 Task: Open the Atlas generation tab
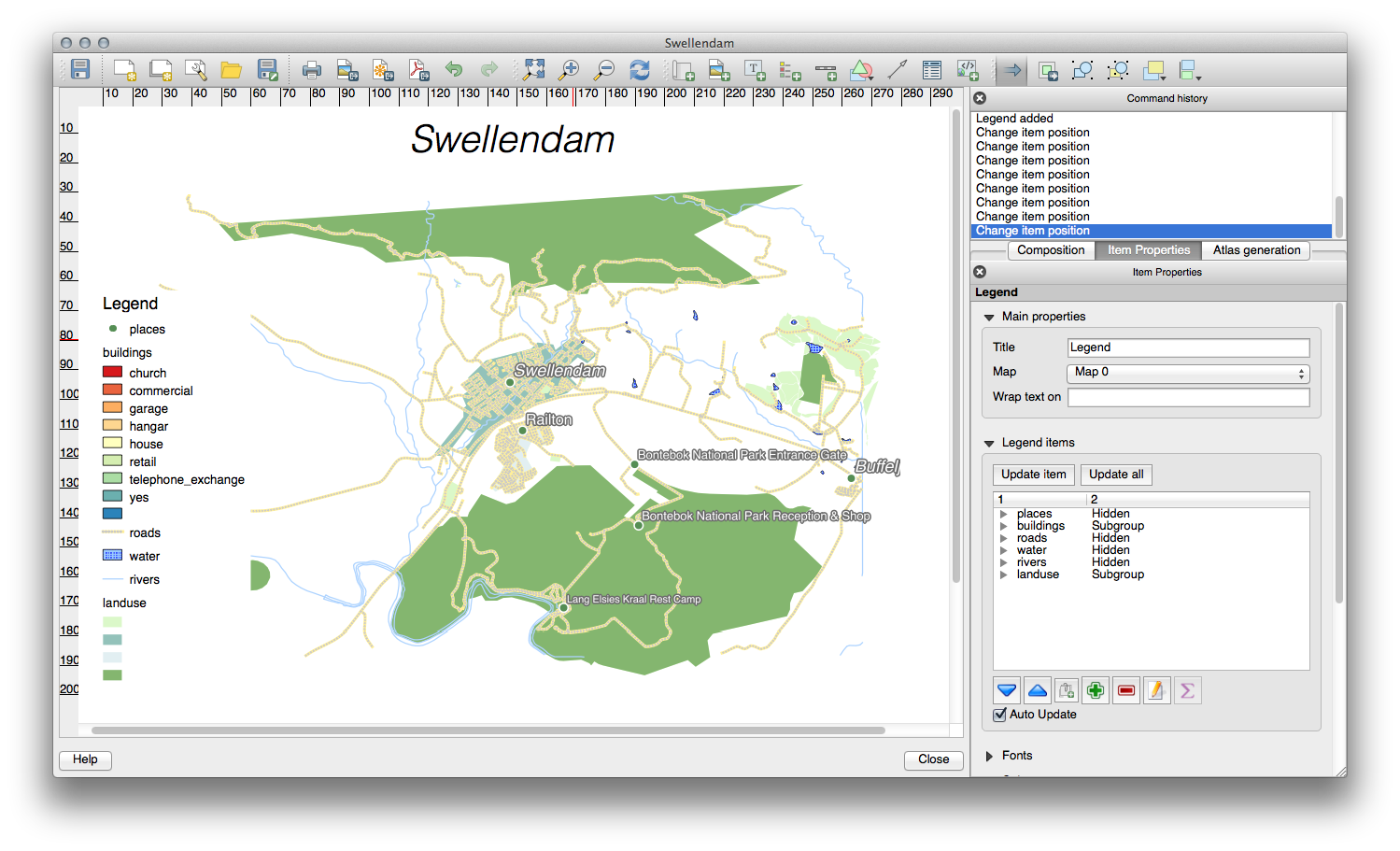[x=1256, y=250]
